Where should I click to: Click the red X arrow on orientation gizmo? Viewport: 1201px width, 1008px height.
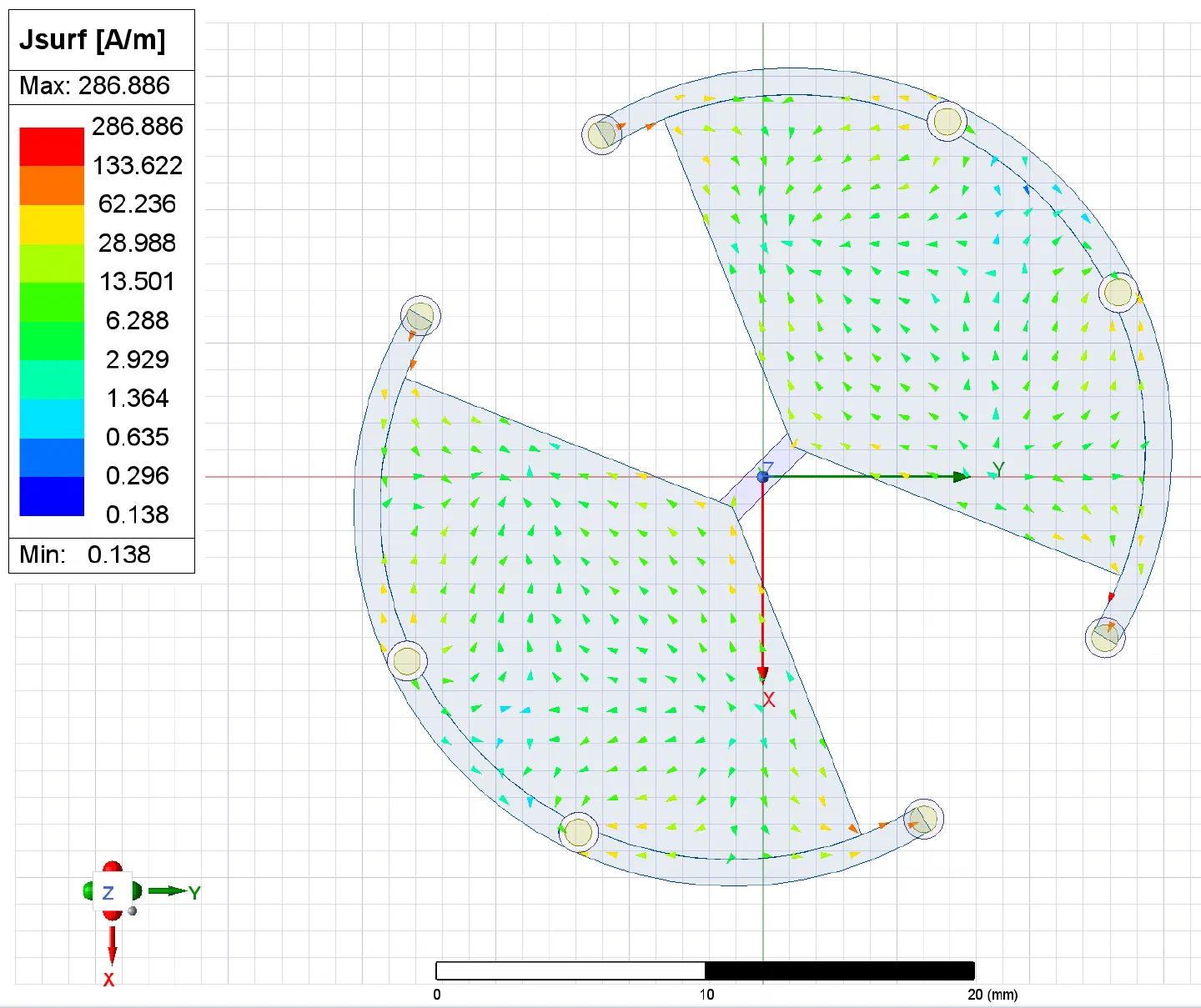(112, 945)
